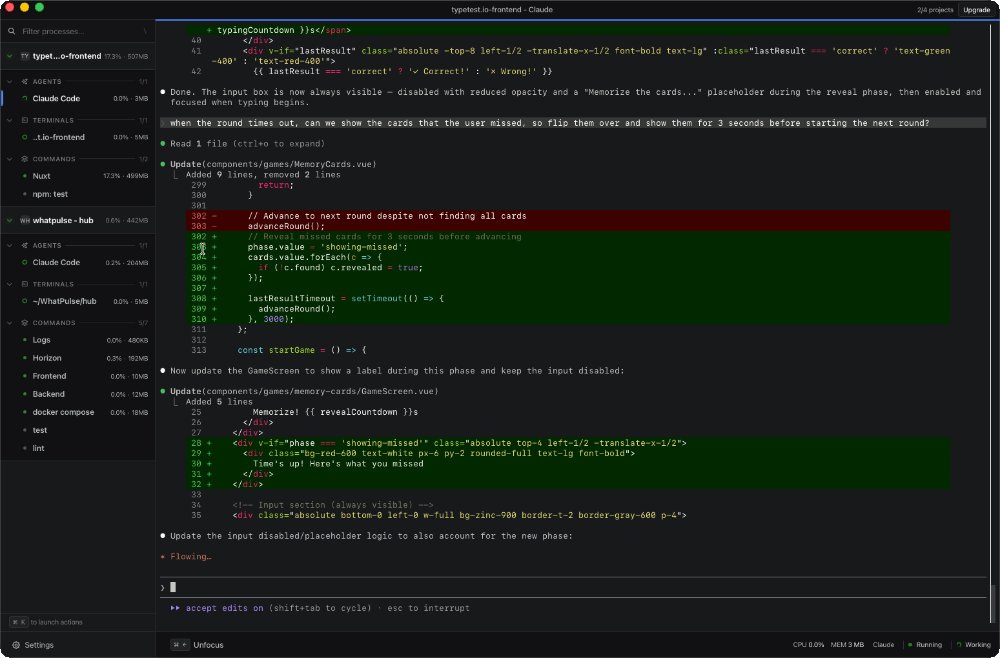Viewport: 1000px width, 658px height.
Task: Click the accept edits on mode indicator
Action: [217, 608]
